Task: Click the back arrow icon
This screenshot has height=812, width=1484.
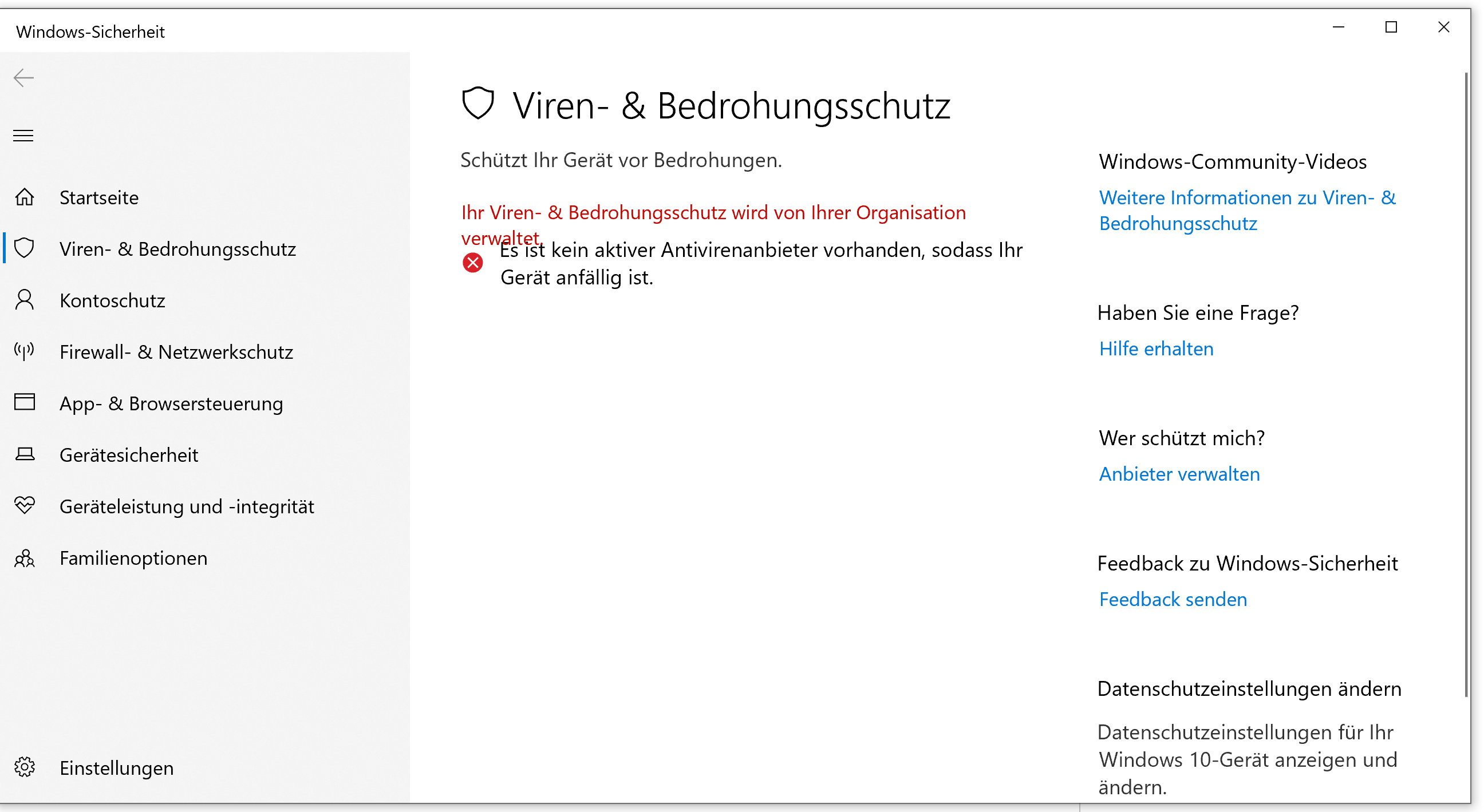Action: click(23, 78)
